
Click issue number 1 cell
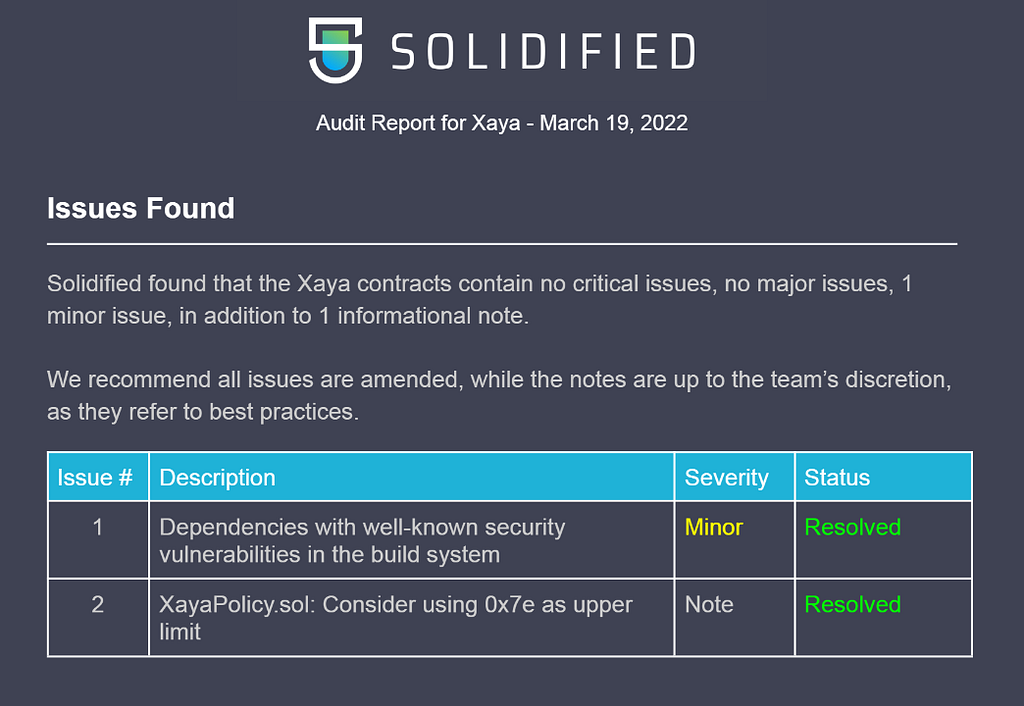pyautogui.click(x=98, y=540)
